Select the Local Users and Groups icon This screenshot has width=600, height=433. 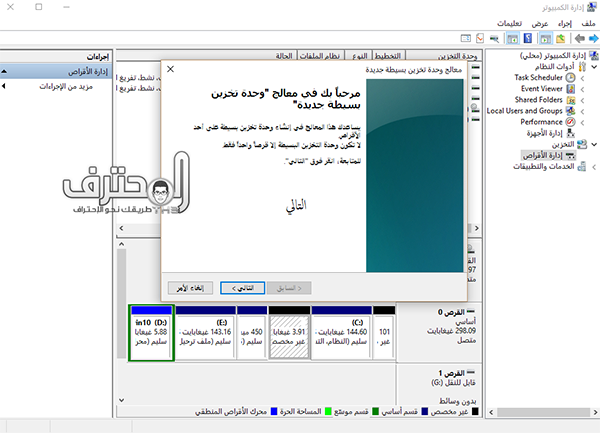(572, 111)
